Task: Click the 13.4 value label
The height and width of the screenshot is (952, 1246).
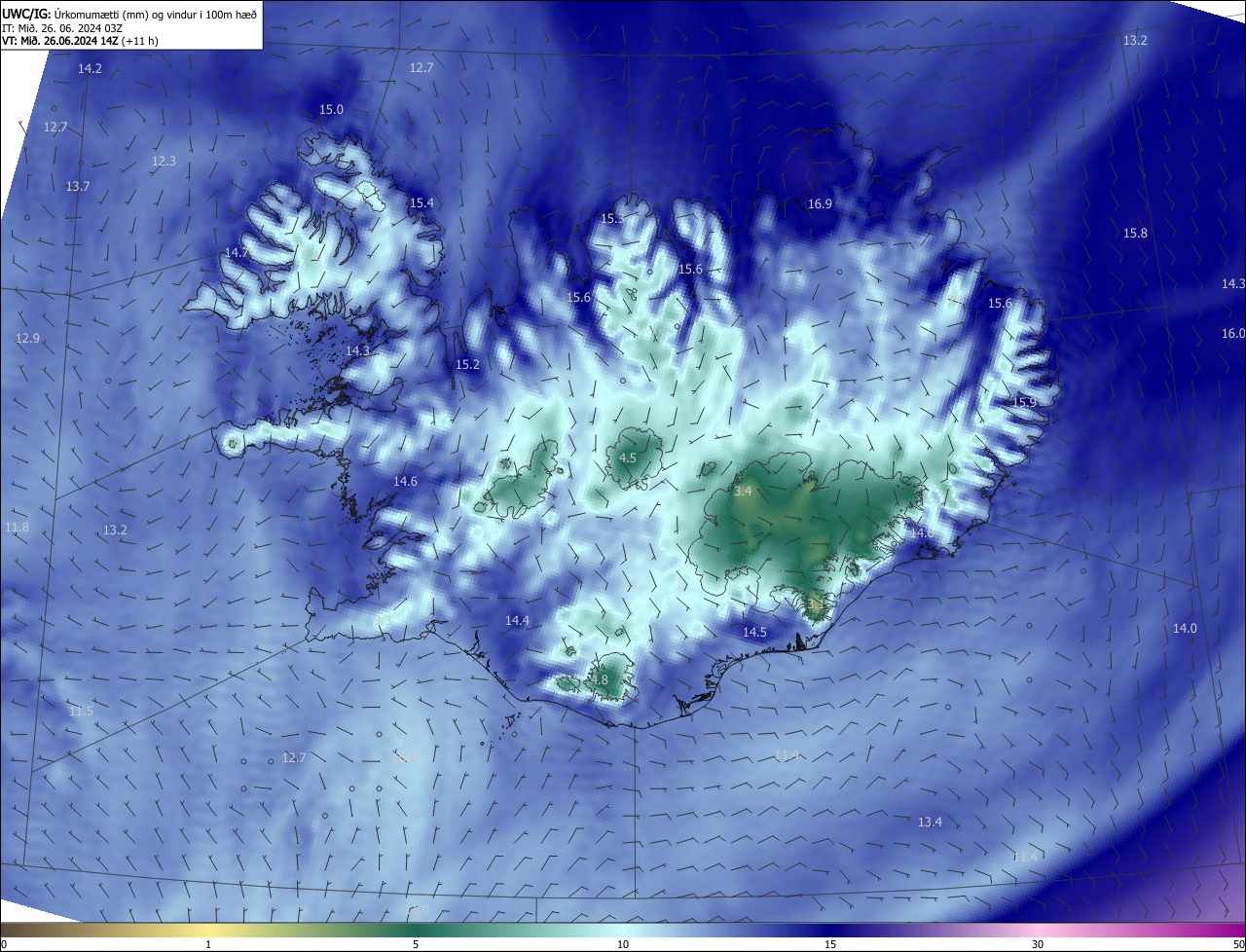Action: click(x=931, y=823)
